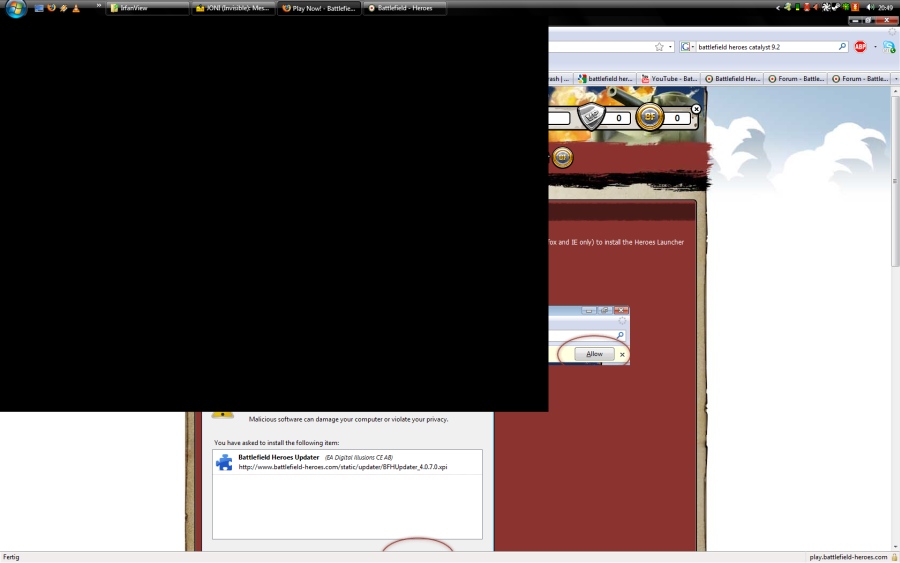Viewport: 900px width, 563px height.
Task: Open the volume speaker tray icon
Action: tap(870, 7)
